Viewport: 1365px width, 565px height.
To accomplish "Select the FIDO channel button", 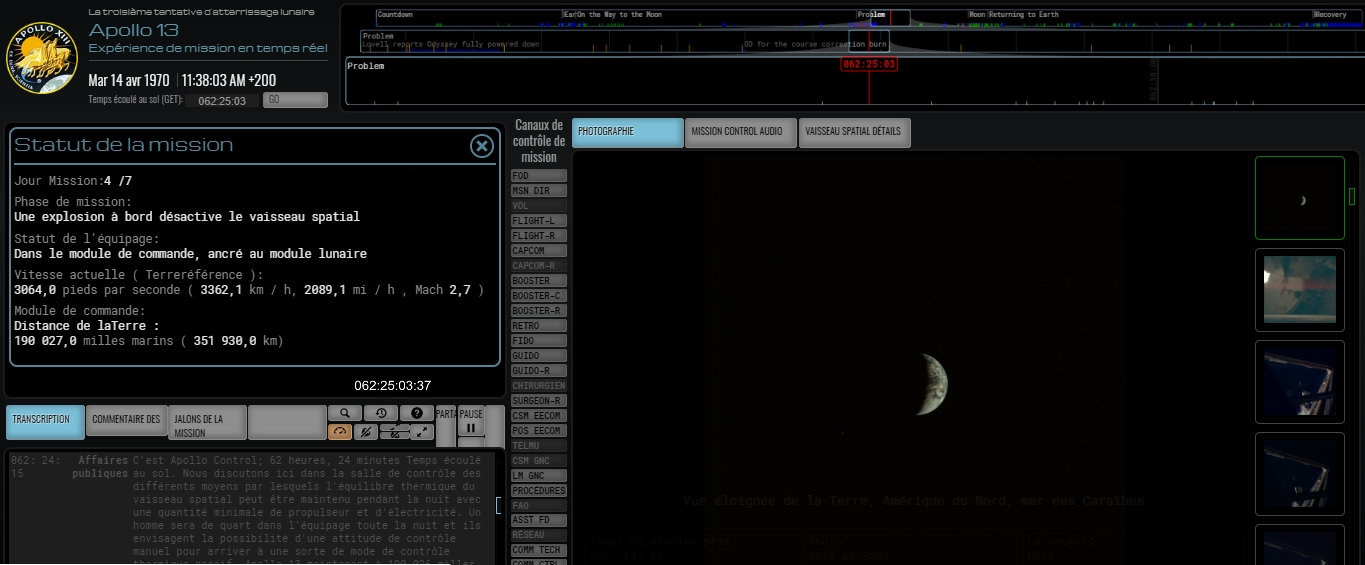I will 539,341.
